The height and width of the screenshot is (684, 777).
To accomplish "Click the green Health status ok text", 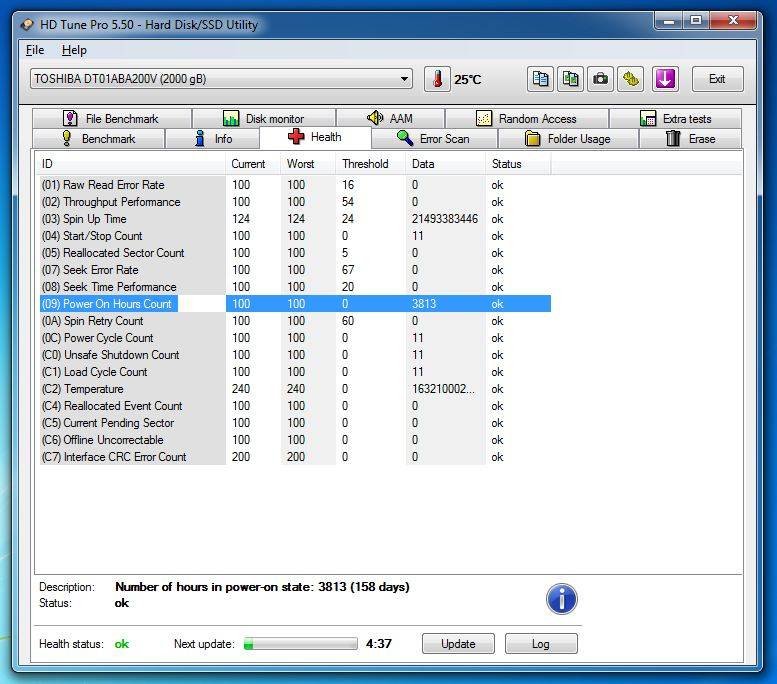I will pyautogui.click(x=122, y=643).
